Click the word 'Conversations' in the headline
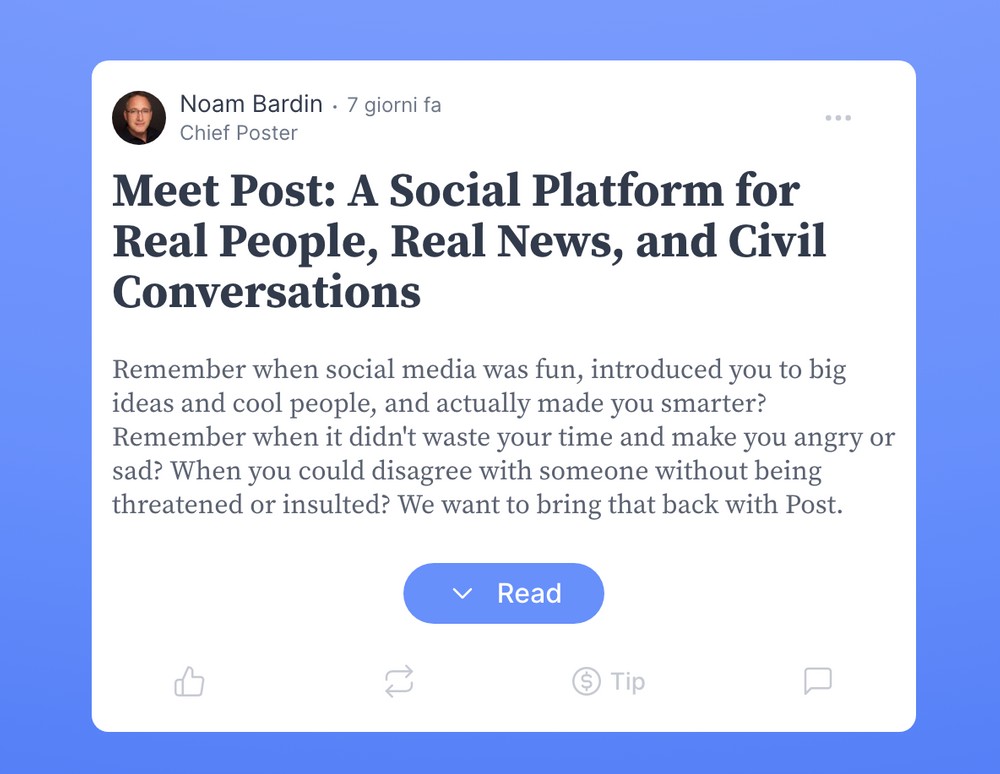 click(x=267, y=291)
